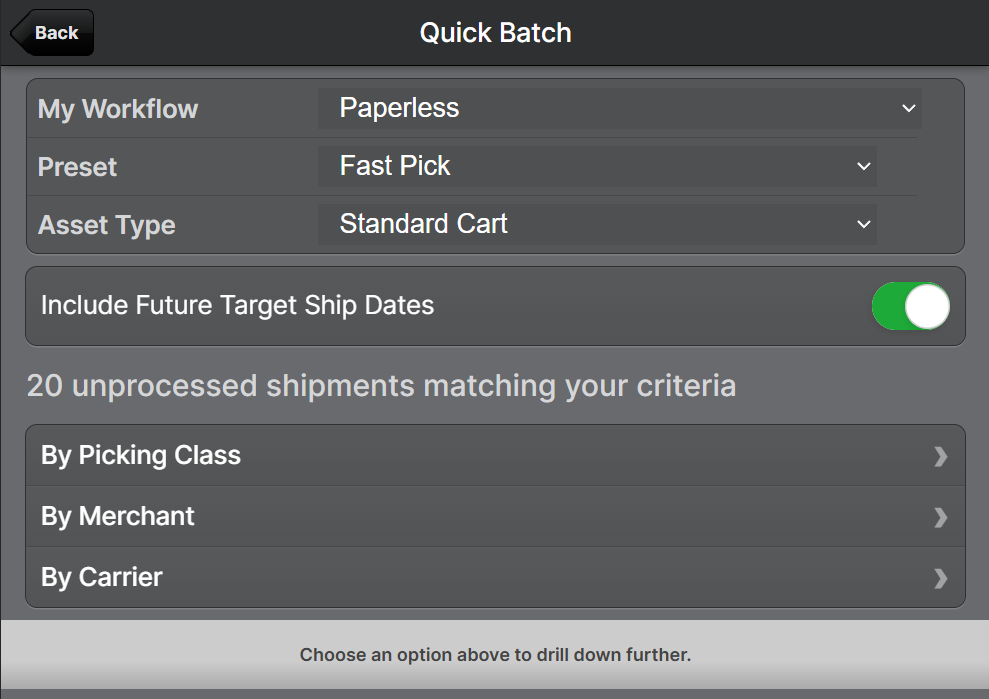Click the Asset Type dropdown caret icon
Image resolution: width=989 pixels, height=699 pixels.
click(864, 224)
